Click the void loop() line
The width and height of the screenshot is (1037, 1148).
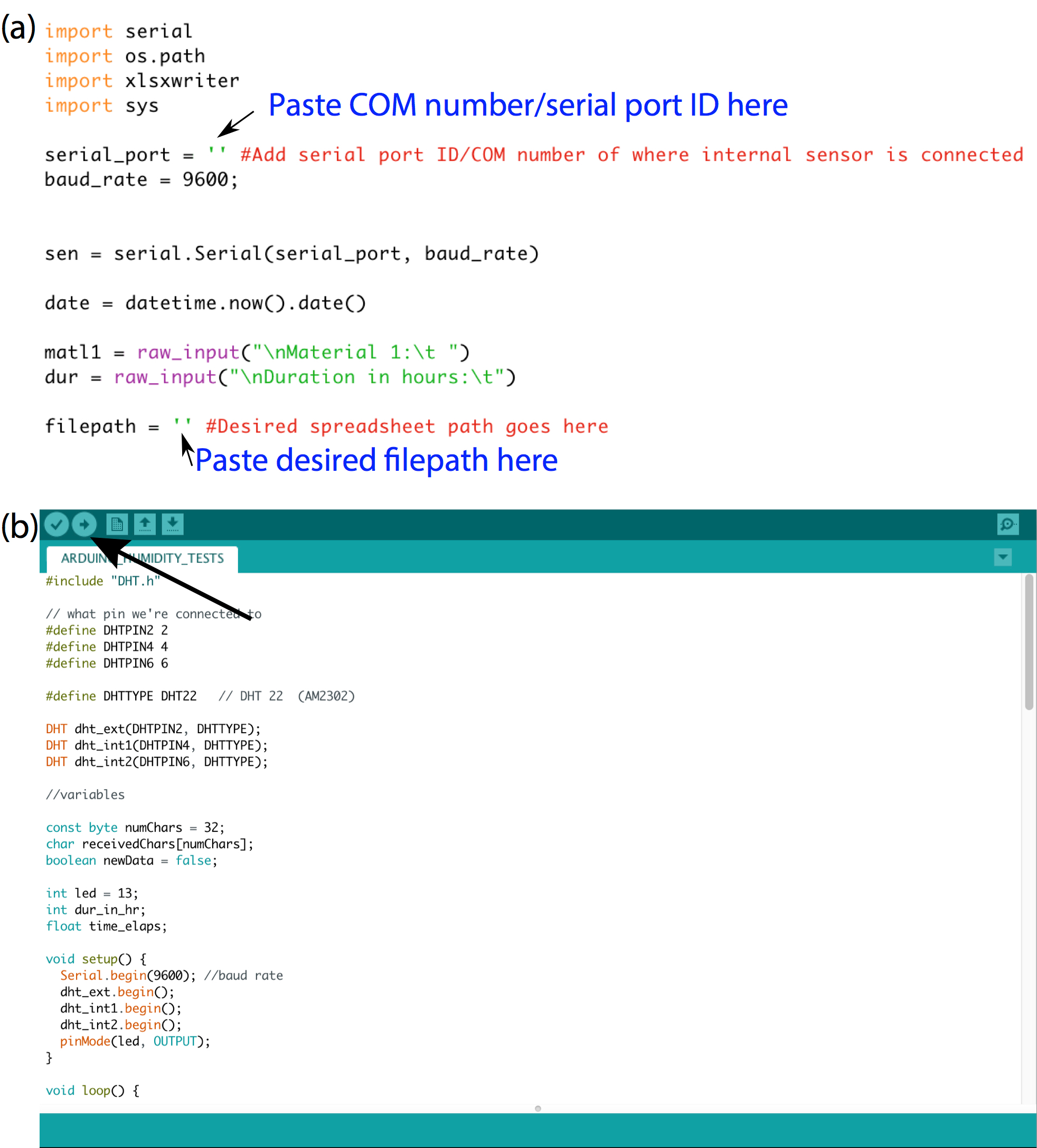(92, 1090)
